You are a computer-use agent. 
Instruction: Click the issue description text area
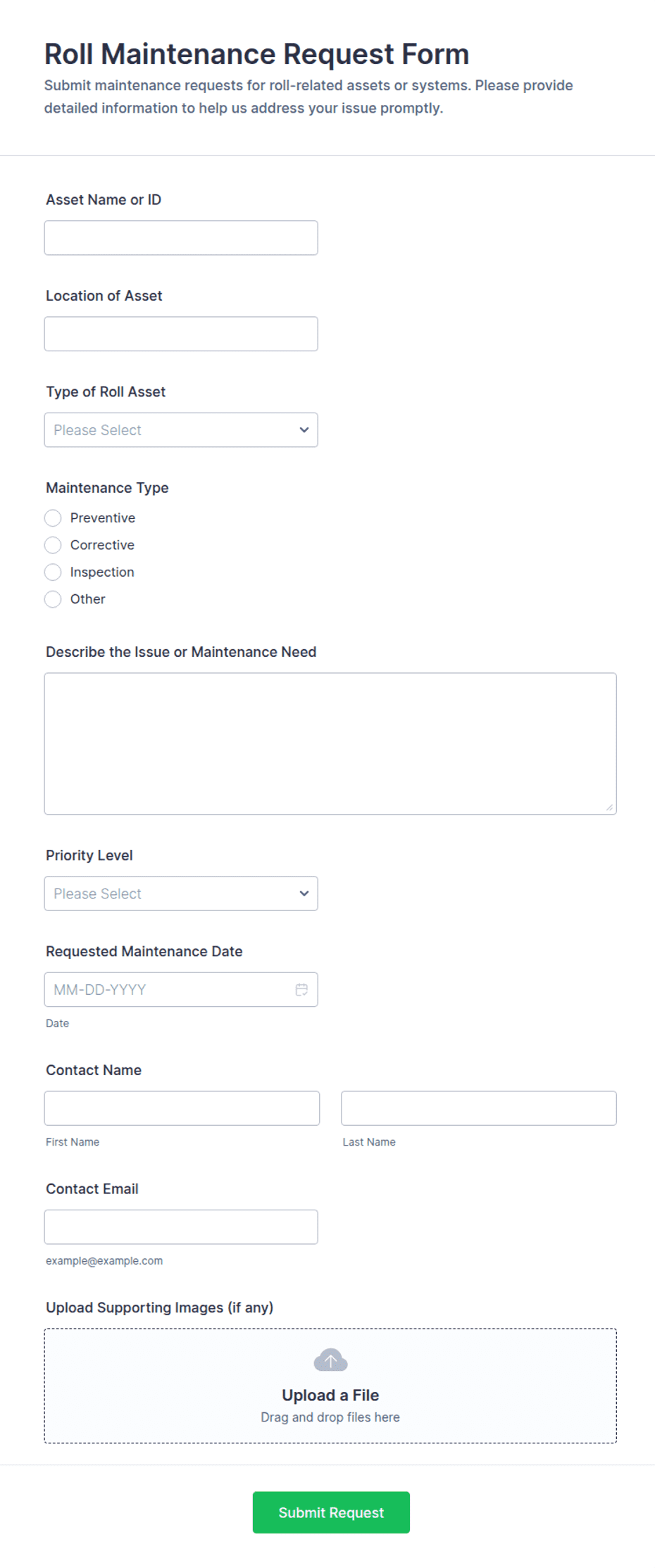(x=330, y=744)
